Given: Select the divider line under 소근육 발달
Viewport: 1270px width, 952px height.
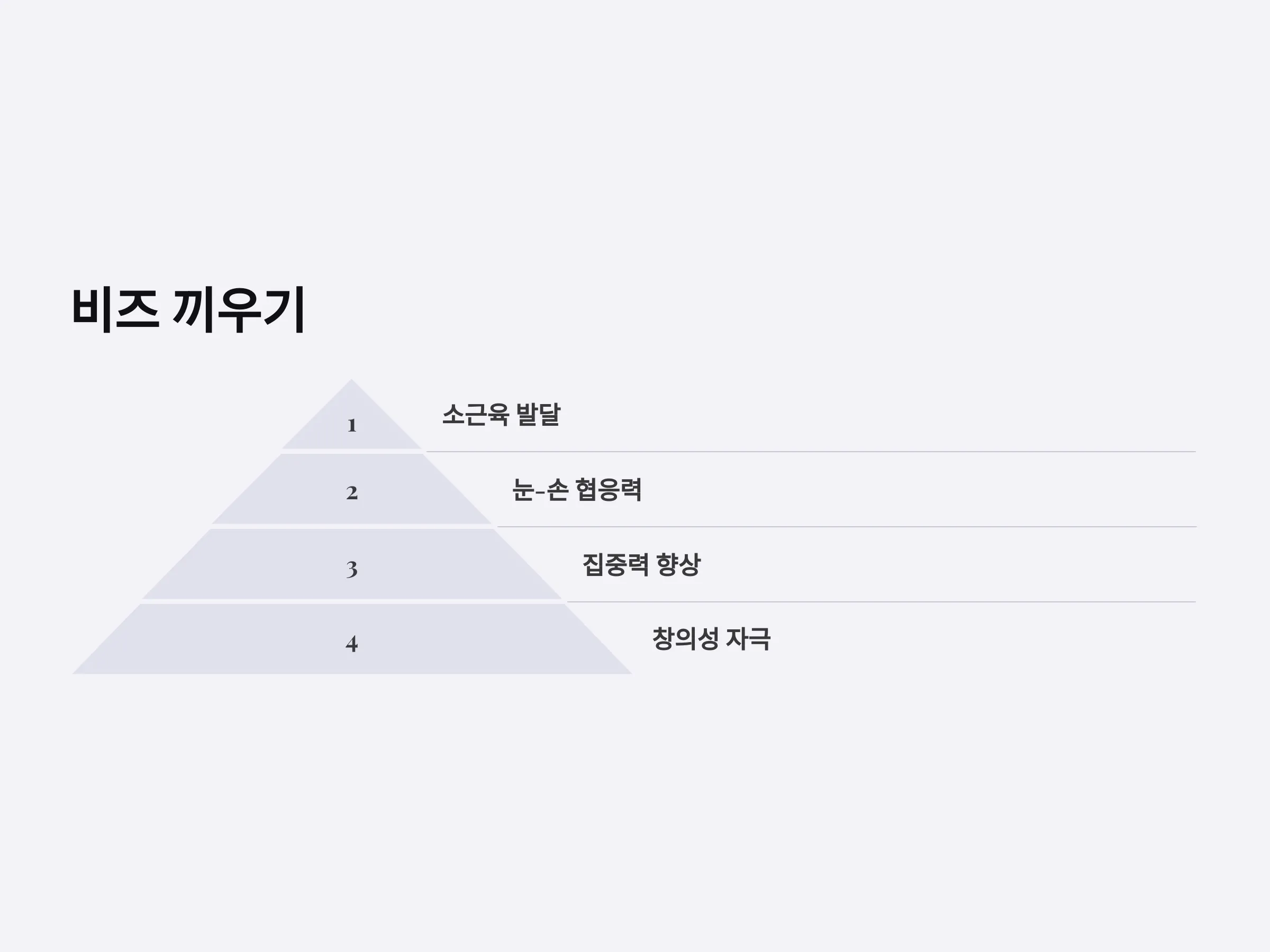Looking at the screenshot, I should [x=811, y=452].
